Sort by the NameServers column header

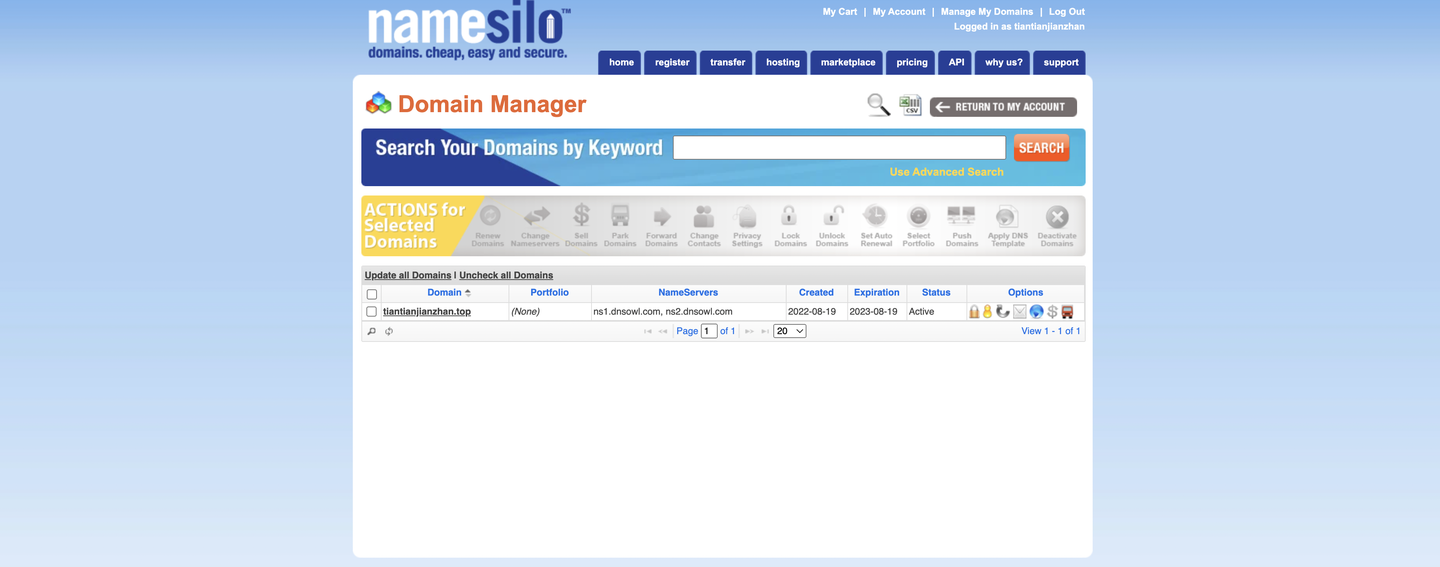688,293
